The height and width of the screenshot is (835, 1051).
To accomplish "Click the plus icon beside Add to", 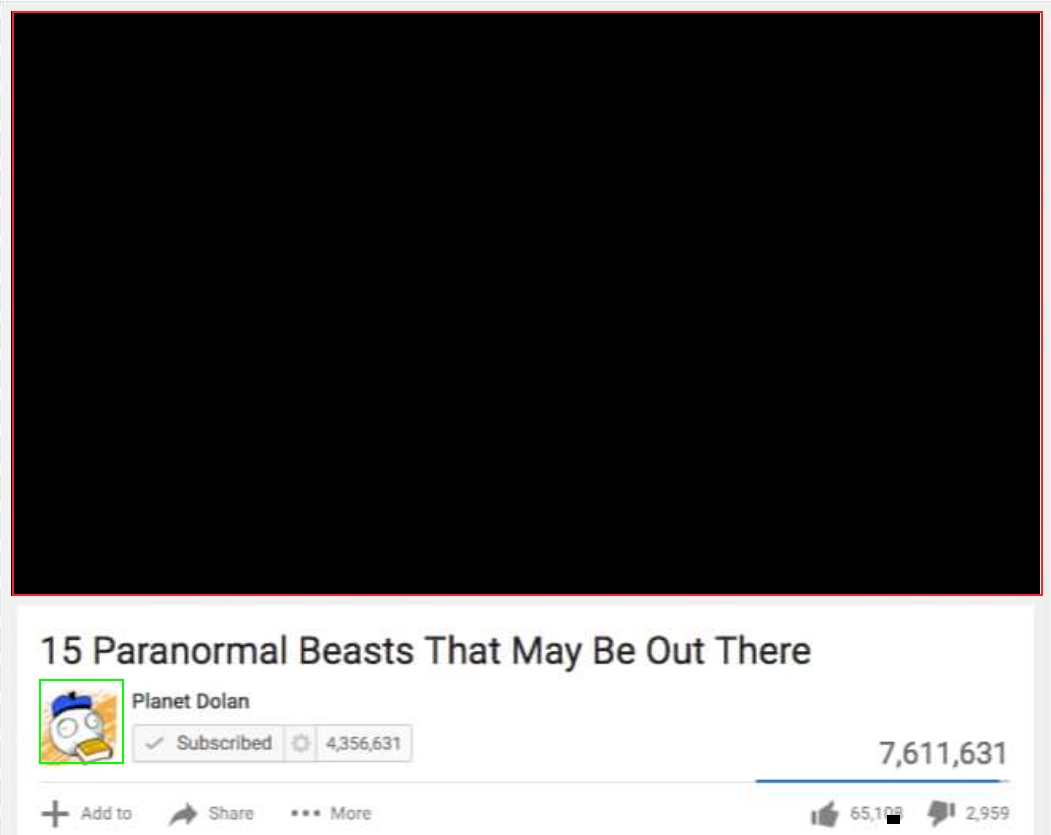I will pos(55,814).
